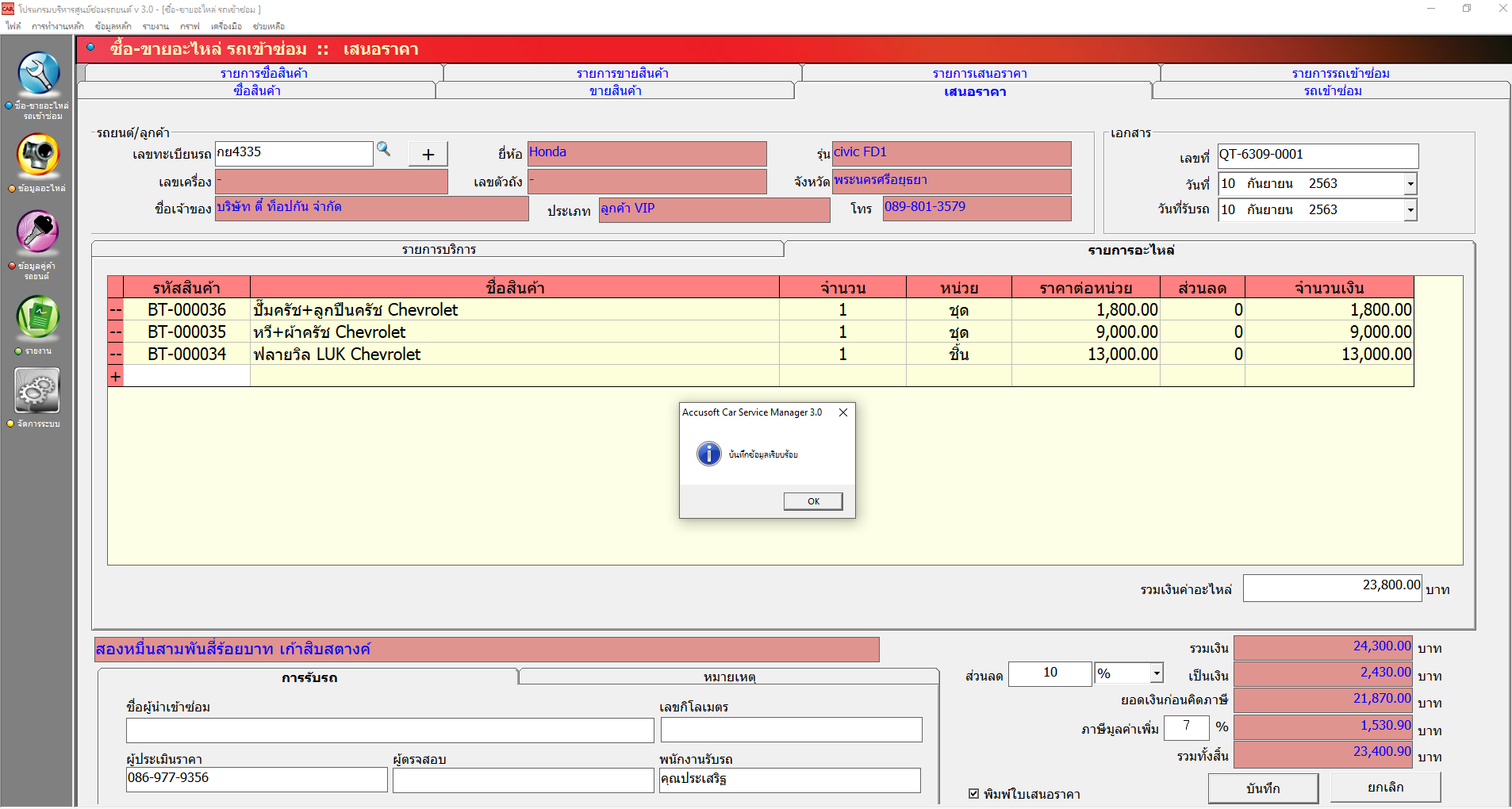The height and width of the screenshot is (809, 1512).
Task: Open the กราฟ menu
Action: tap(190, 26)
